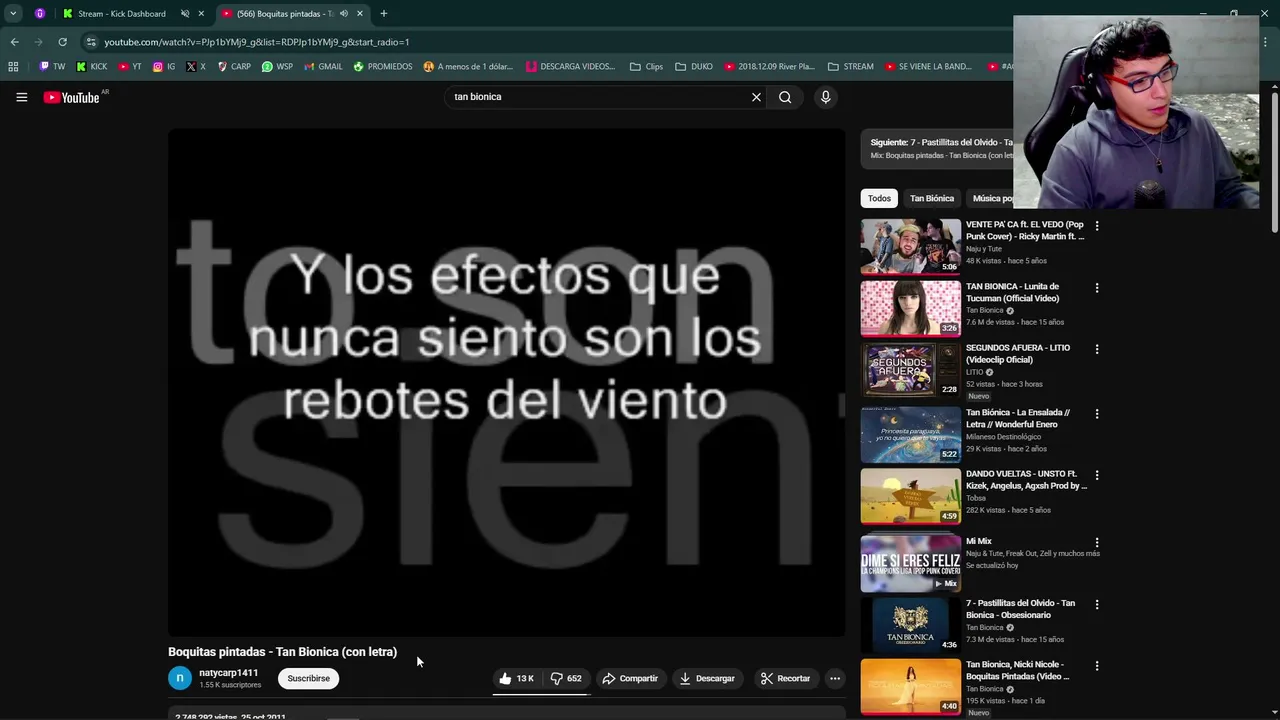Screen dimensions: 1280x720
Task: Reload the page in the browser
Action: 62,42
